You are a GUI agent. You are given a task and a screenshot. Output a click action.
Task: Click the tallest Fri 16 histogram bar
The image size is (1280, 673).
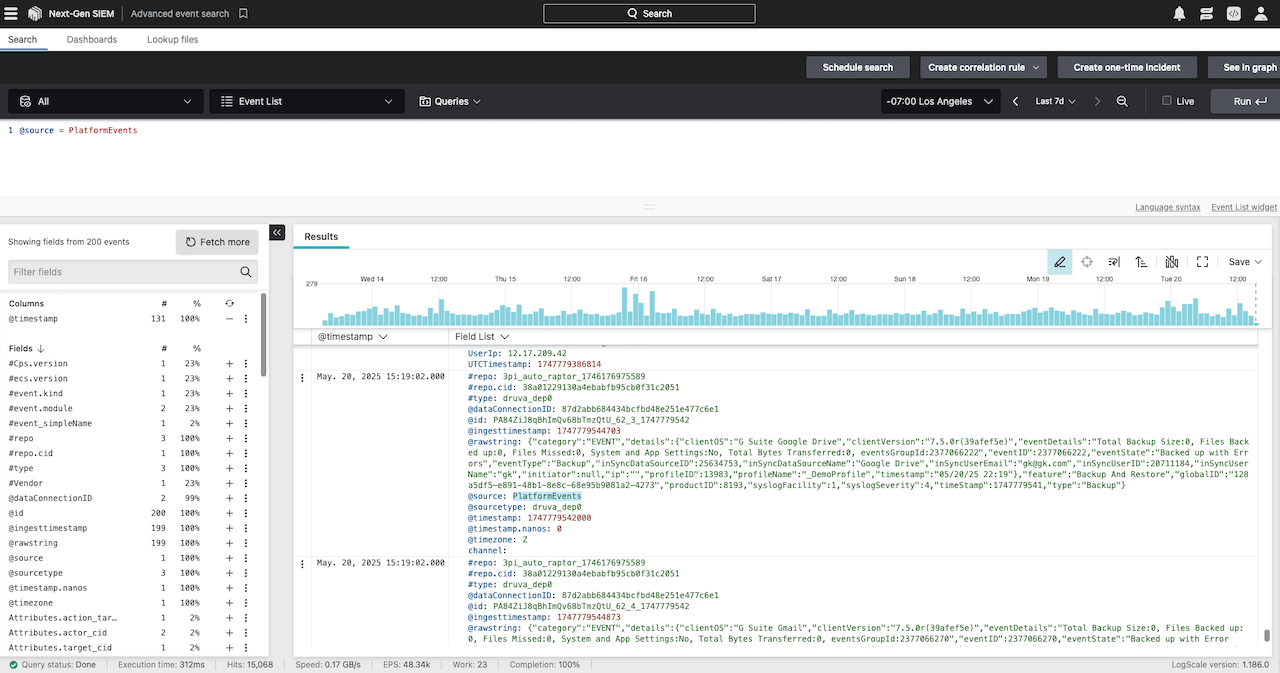(x=625, y=306)
